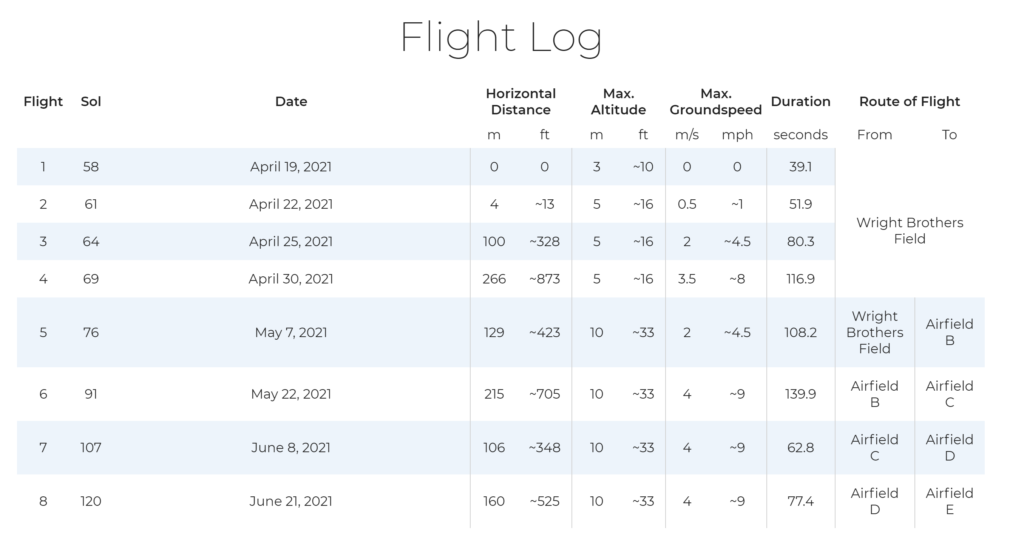Click the Max. Altitude header

point(618,102)
